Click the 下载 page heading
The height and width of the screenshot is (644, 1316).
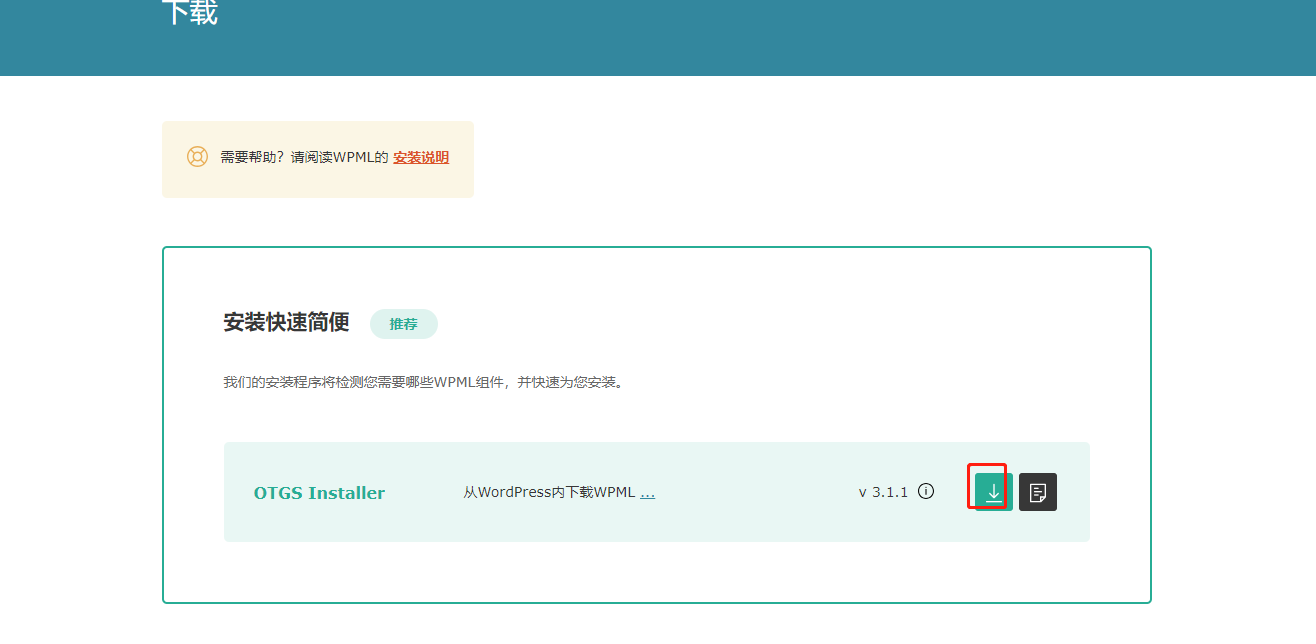click(x=190, y=12)
